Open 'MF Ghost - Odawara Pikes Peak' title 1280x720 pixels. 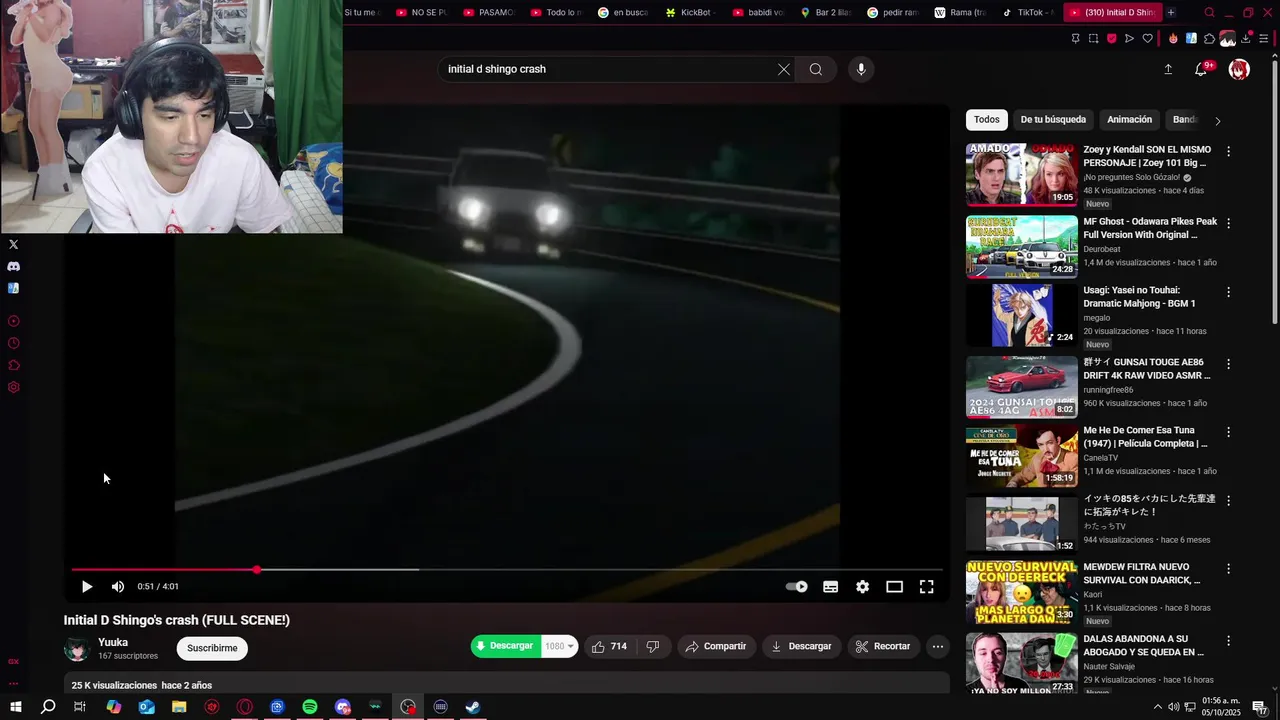(1150, 228)
